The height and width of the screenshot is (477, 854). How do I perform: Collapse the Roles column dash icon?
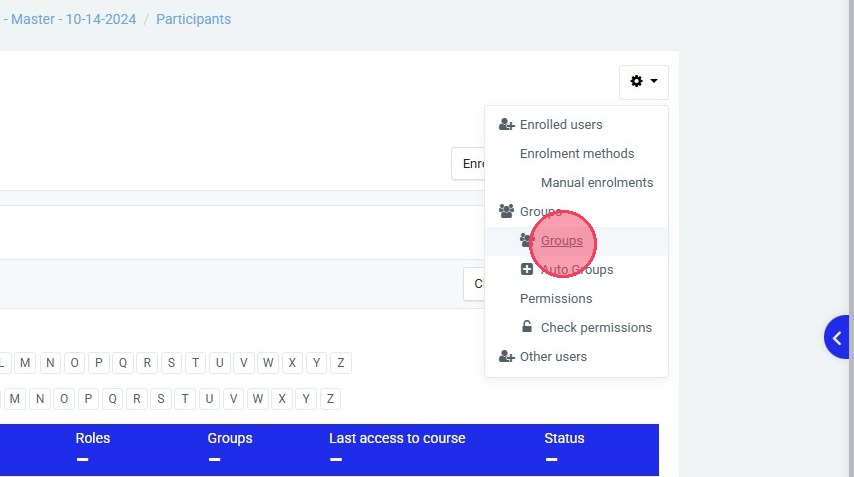82,460
